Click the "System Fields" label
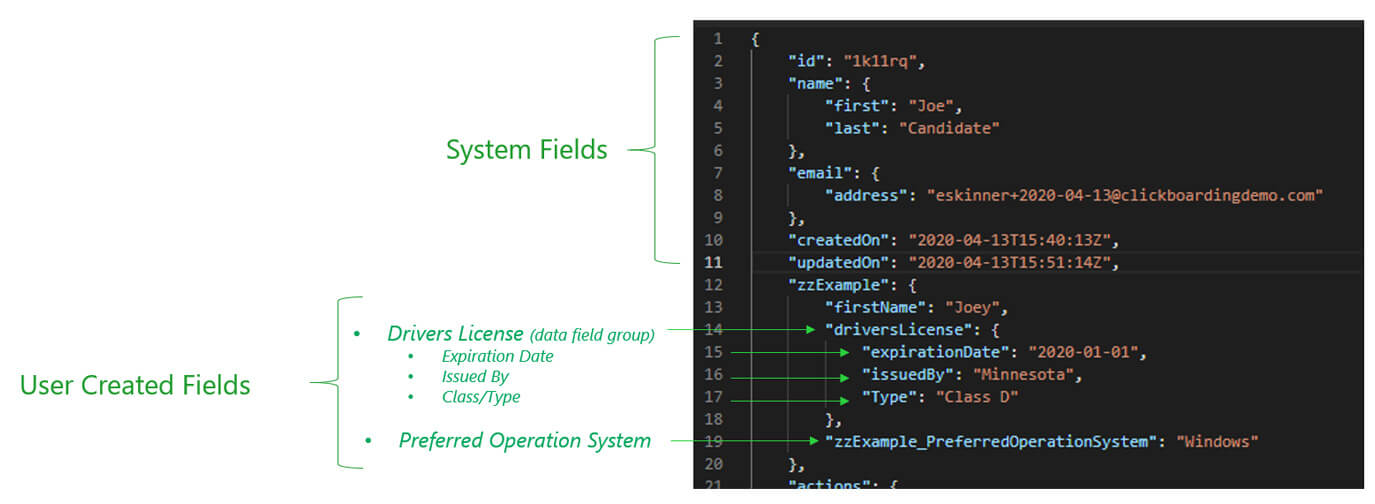Screen dimensions: 1375x504 click(x=526, y=150)
